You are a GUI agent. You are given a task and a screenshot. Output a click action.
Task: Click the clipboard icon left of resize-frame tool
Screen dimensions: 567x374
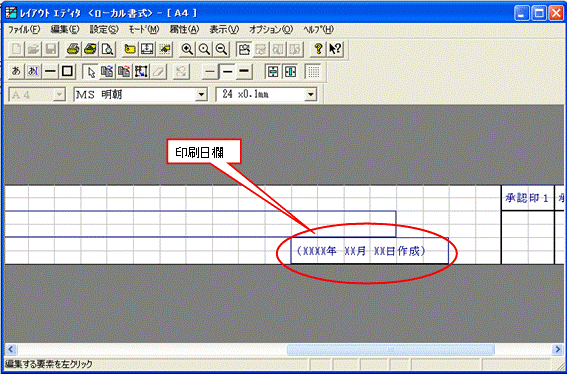tap(124, 71)
